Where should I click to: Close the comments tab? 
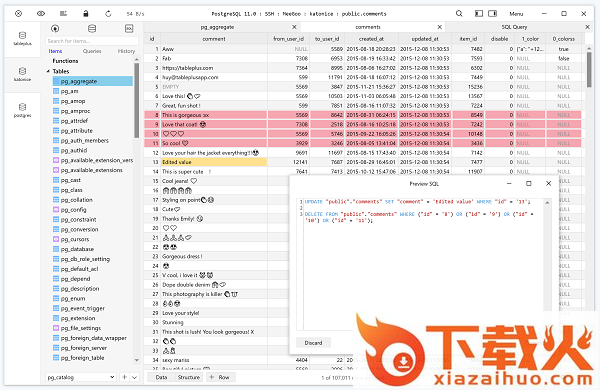coord(440,27)
